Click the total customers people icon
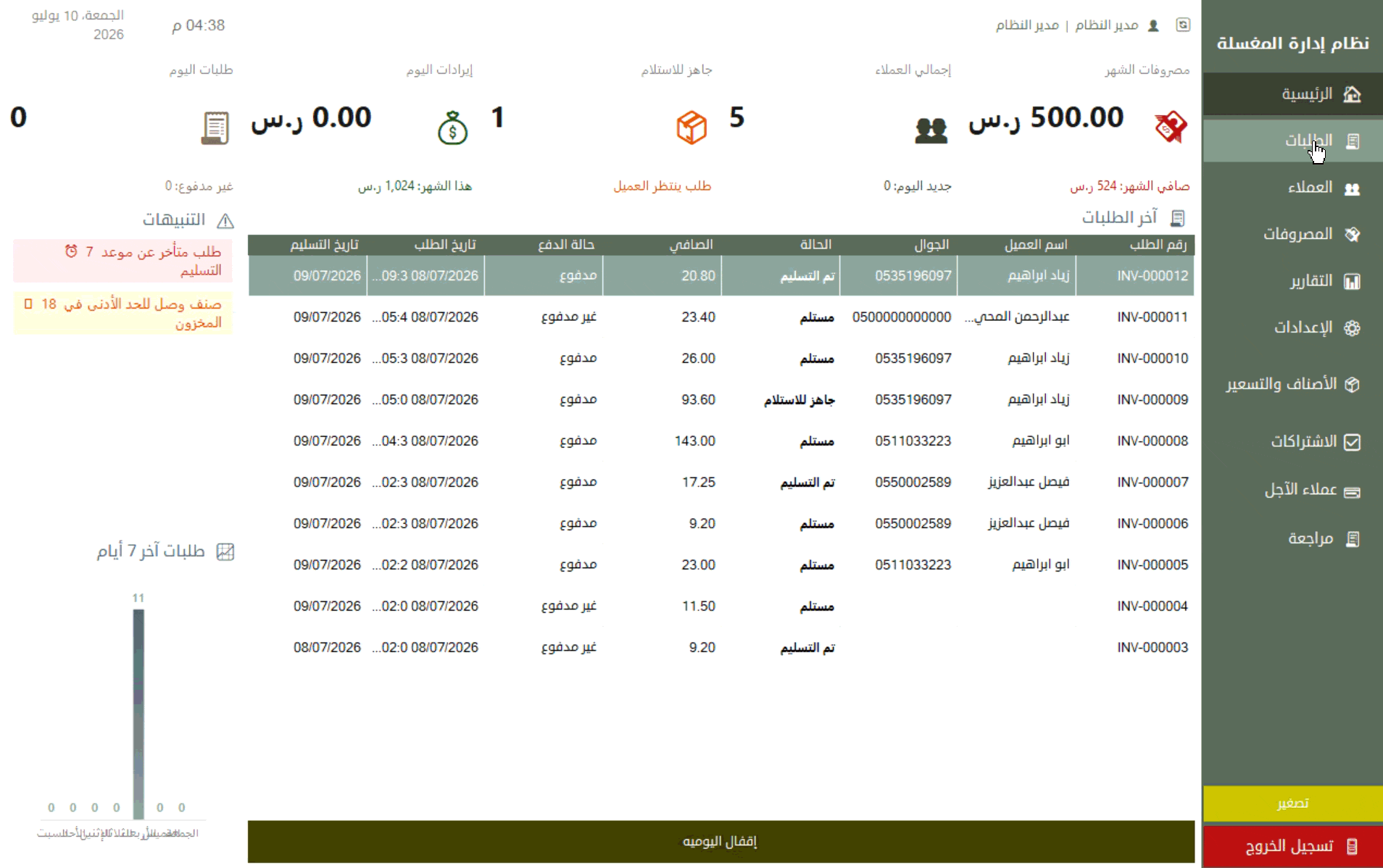The width and height of the screenshot is (1383, 868). point(931,130)
